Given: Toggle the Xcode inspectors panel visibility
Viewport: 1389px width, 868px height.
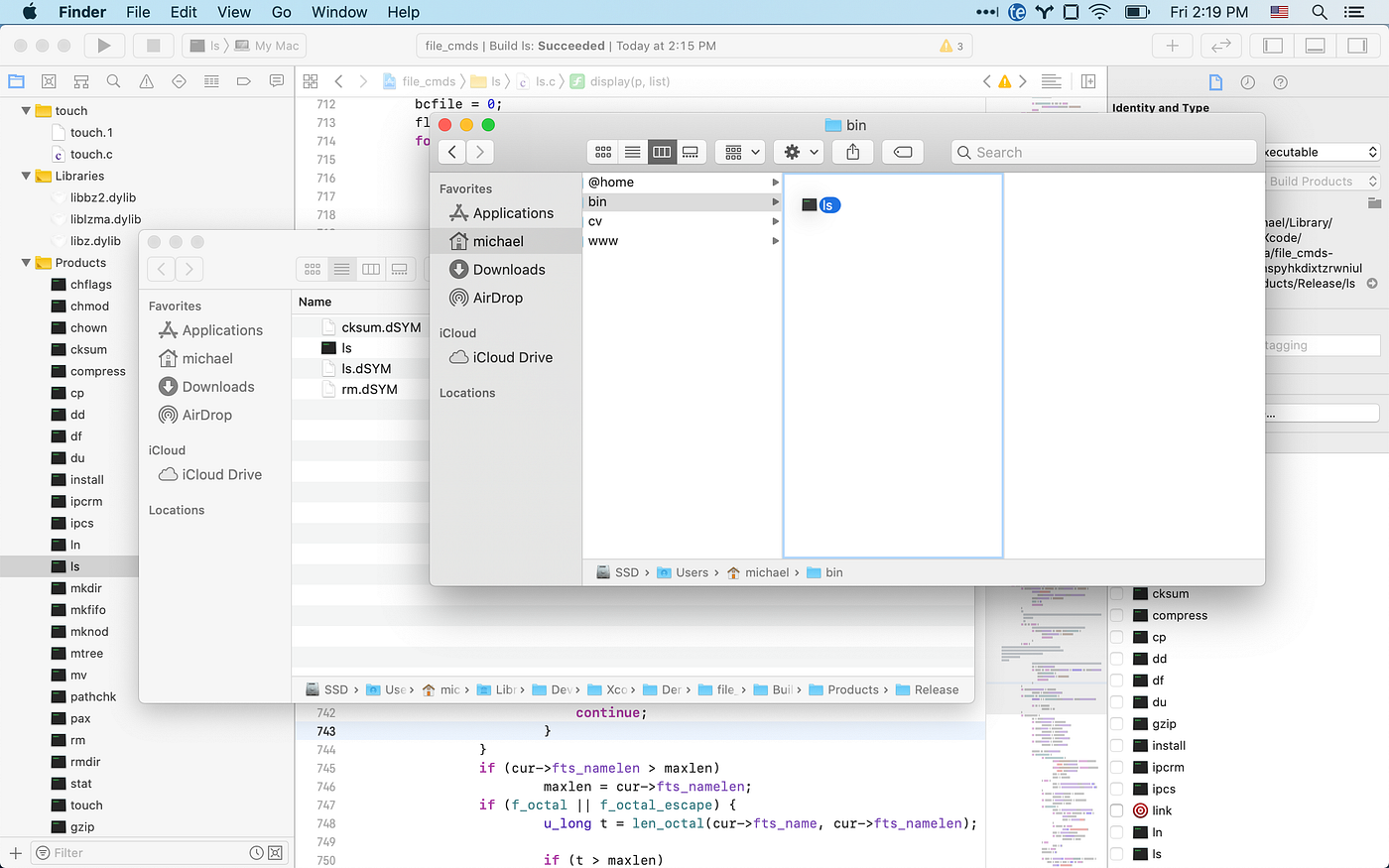Looking at the screenshot, I should 1358,46.
